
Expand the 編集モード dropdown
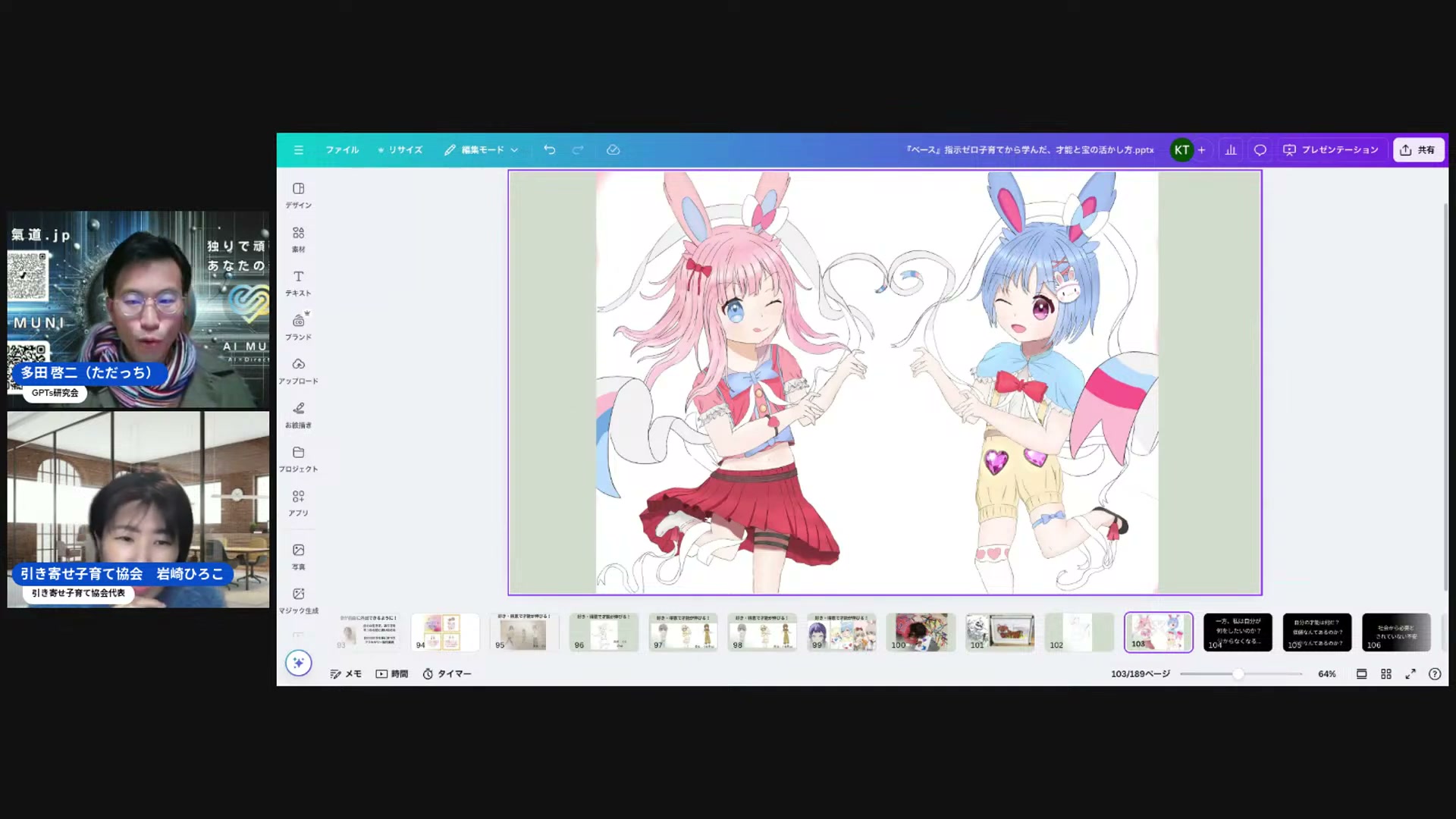tap(482, 150)
